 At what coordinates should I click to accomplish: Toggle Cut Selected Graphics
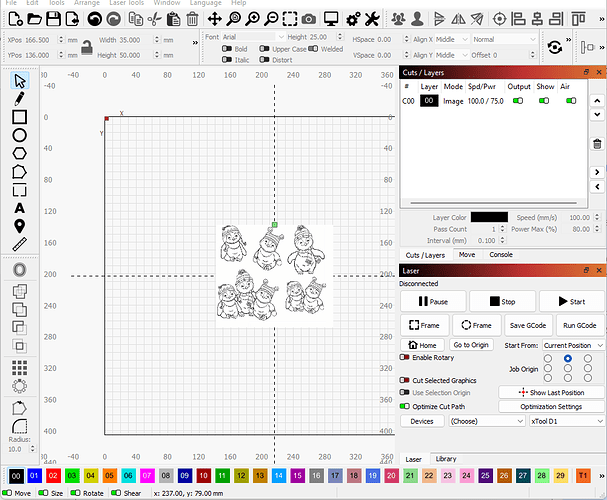tap(405, 380)
